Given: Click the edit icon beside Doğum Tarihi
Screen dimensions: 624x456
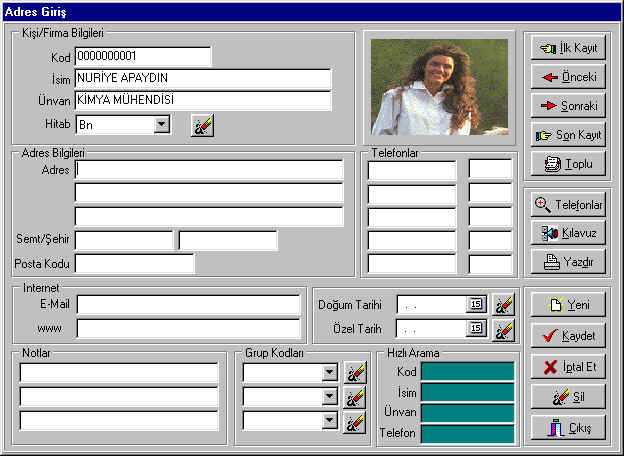Looking at the screenshot, I should point(503,304).
